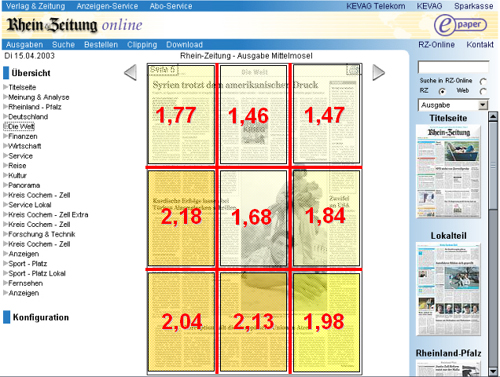
Task: Open the Lokalteil thumbnail
Action: point(448,289)
